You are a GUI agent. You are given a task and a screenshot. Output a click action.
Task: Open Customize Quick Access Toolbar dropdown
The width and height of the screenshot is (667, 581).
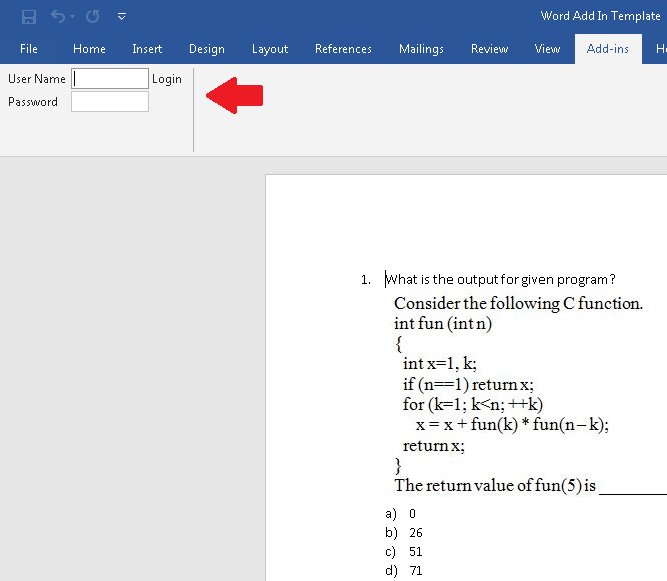tap(122, 17)
